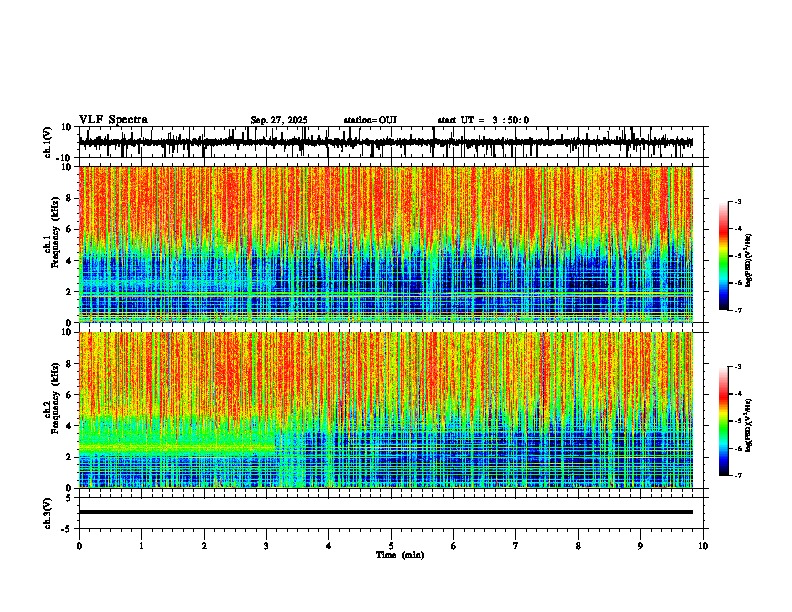Click the "ch.3(V)" axis label

tap(48, 513)
